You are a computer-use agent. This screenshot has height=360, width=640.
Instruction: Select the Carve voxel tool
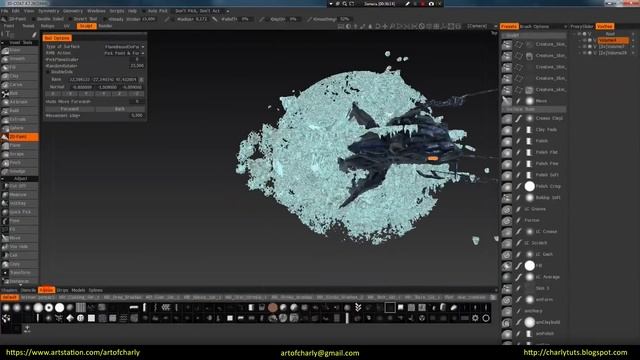coord(20,84)
